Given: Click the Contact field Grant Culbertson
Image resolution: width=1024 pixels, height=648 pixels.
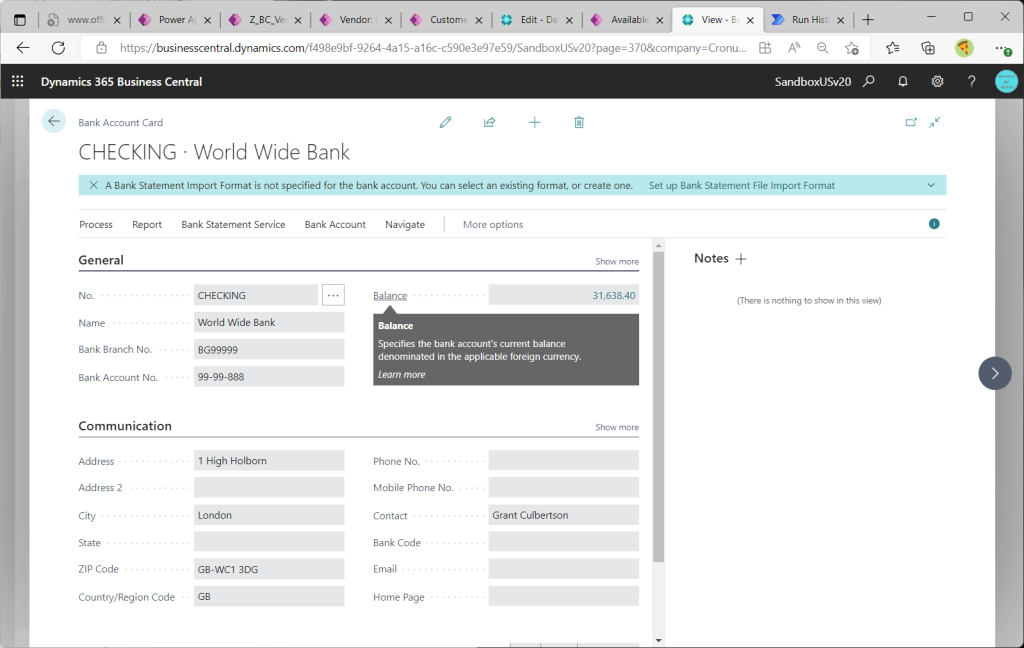Looking at the screenshot, I should click(x=564, y=515).
